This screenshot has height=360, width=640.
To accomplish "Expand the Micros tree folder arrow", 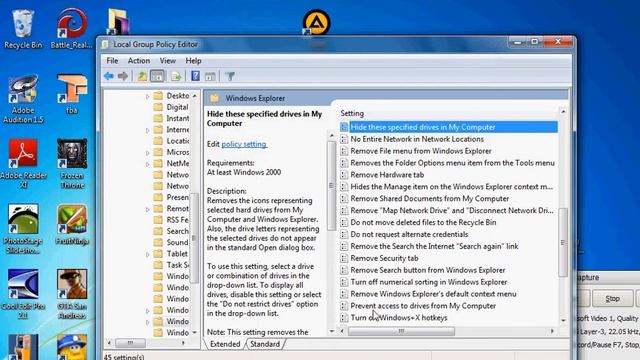I will (x=148, y=153).
